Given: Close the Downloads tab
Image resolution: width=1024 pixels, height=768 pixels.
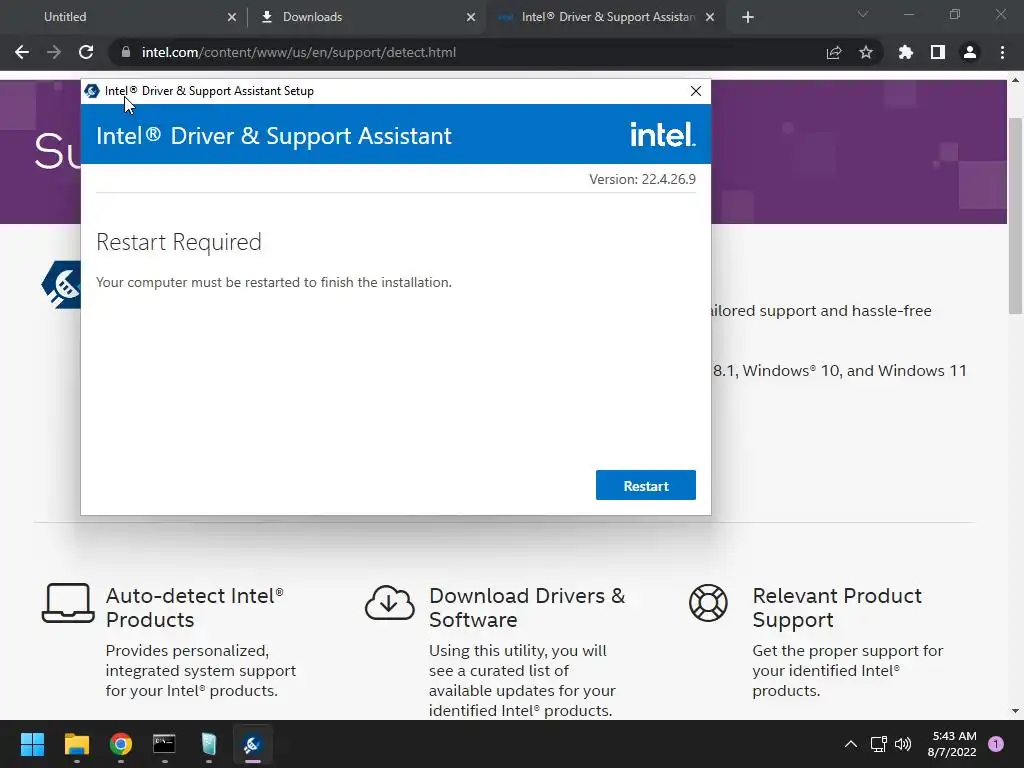Looking at the screenshot, I should 471,18.
